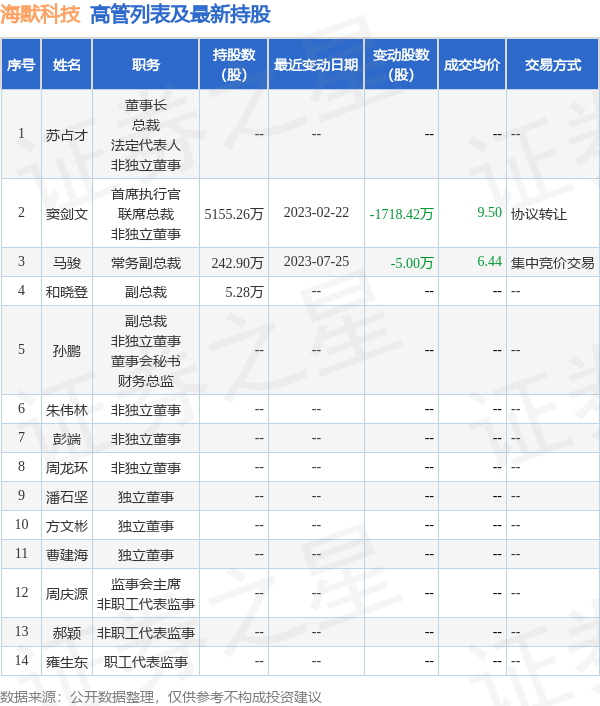Select the 财务总监 position text
This screenshot has height=706, width=600.
coord(146,381)
